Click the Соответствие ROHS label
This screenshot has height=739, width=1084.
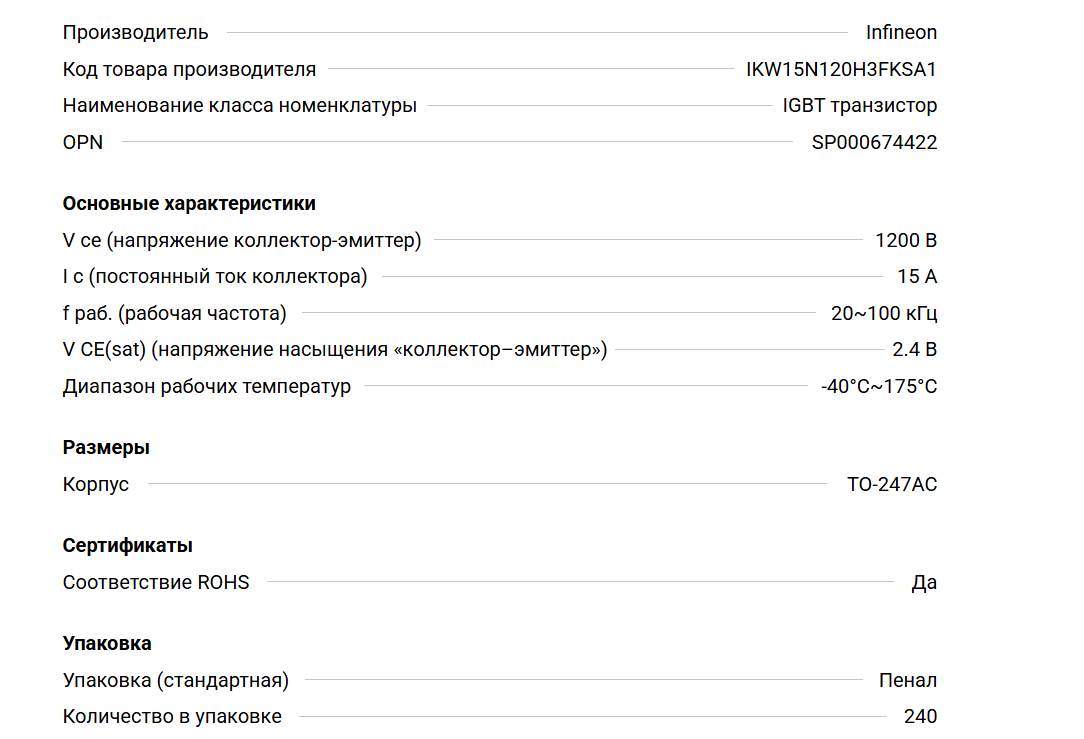tap(156, 582)
